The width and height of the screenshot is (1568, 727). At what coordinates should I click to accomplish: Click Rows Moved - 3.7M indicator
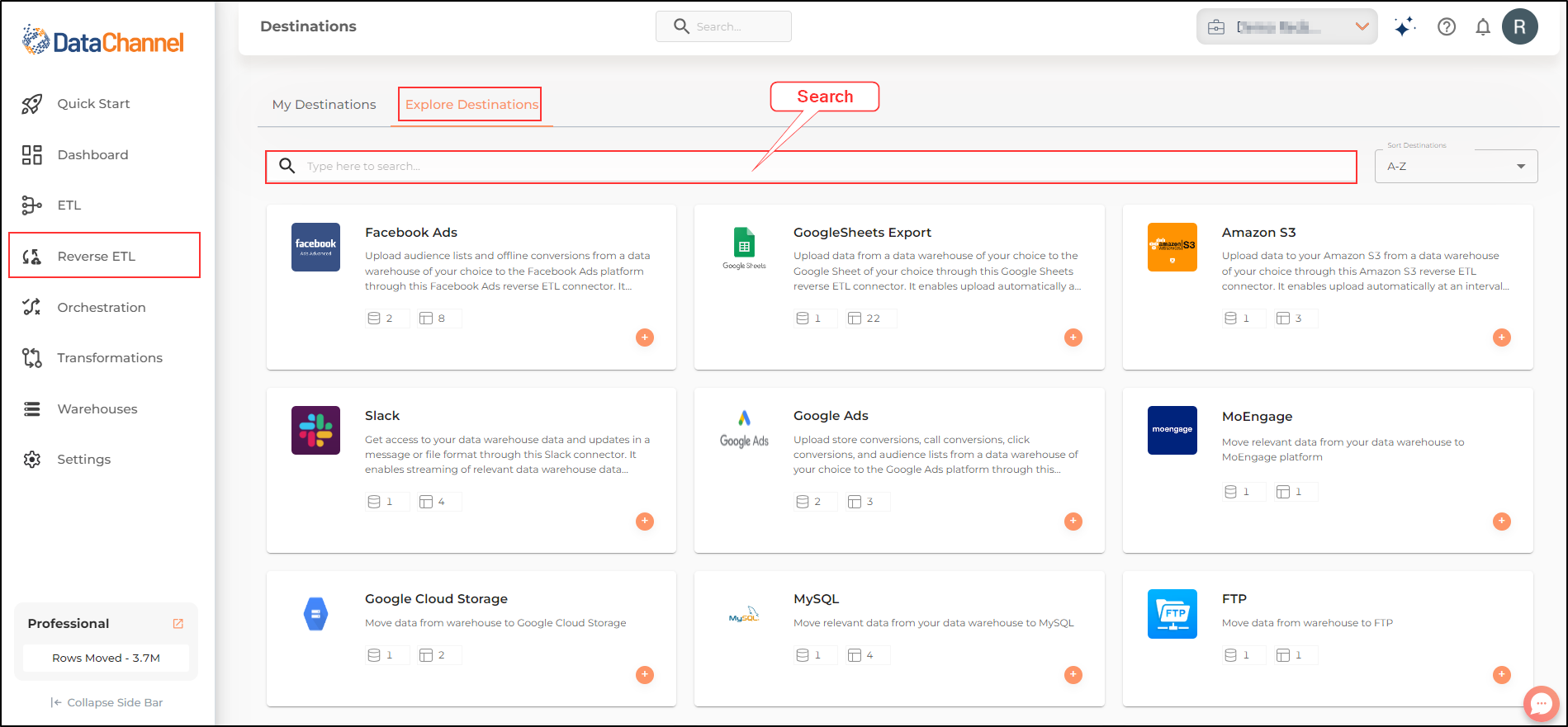click(106, 659)
